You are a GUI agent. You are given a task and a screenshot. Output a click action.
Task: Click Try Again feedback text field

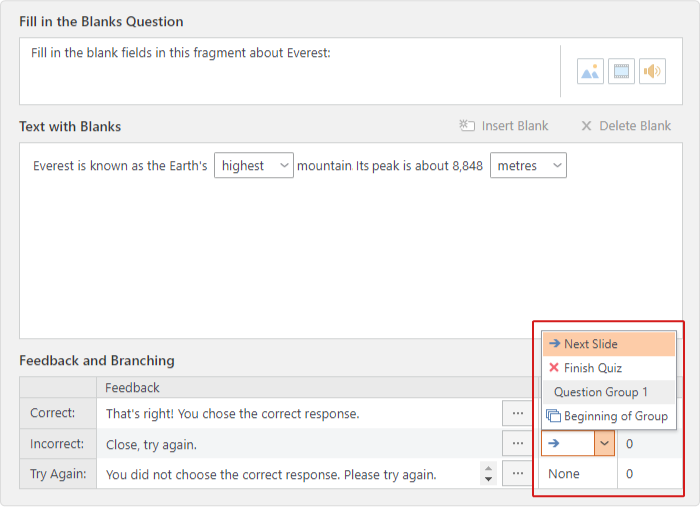[288, 474]
